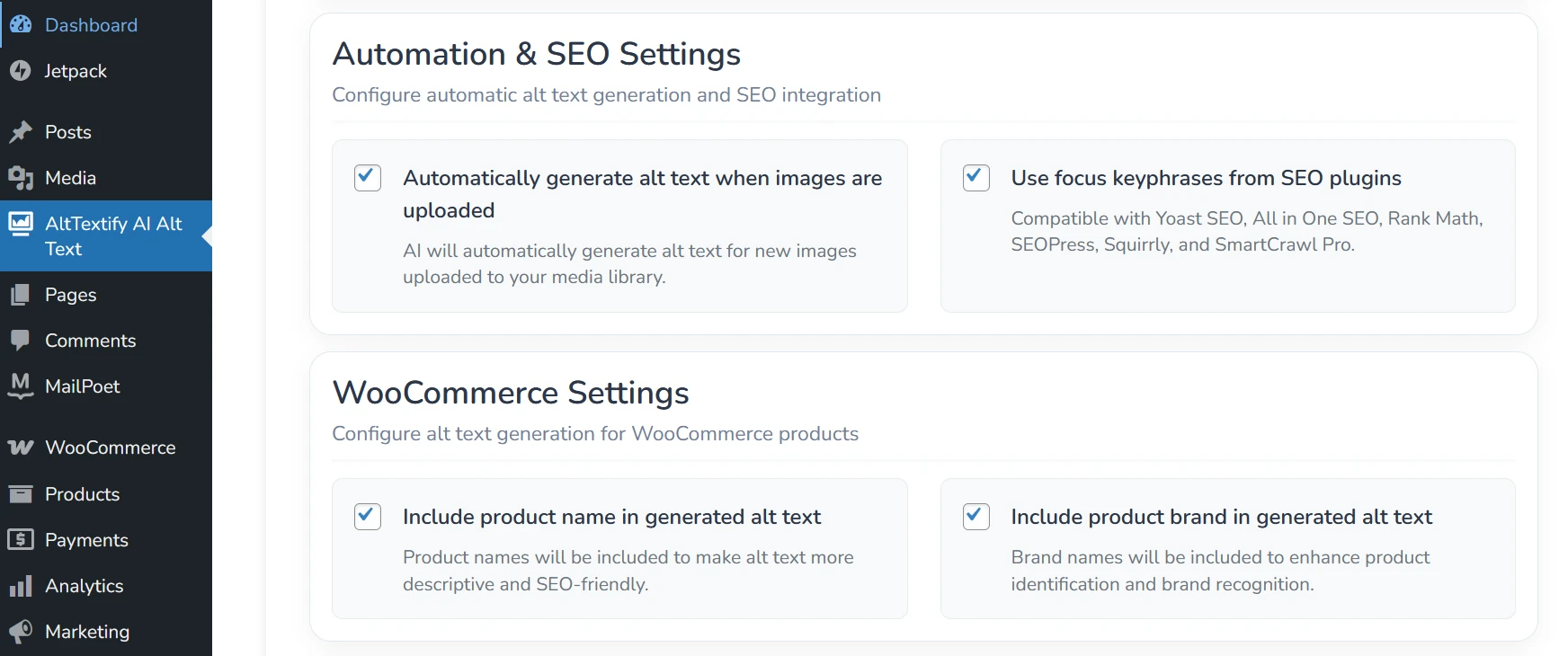Click 'Automation & SEO Settings' heading
1568x656 pixels.
[x=537, y=54]
